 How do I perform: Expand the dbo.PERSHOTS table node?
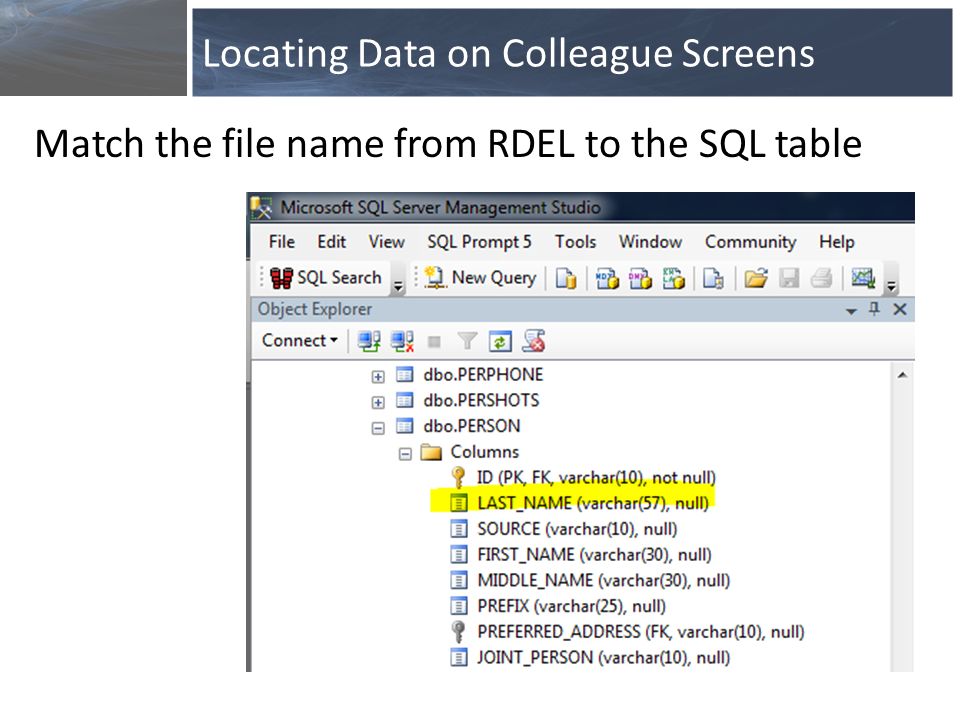pyautogui.click(x=378, y=402)
